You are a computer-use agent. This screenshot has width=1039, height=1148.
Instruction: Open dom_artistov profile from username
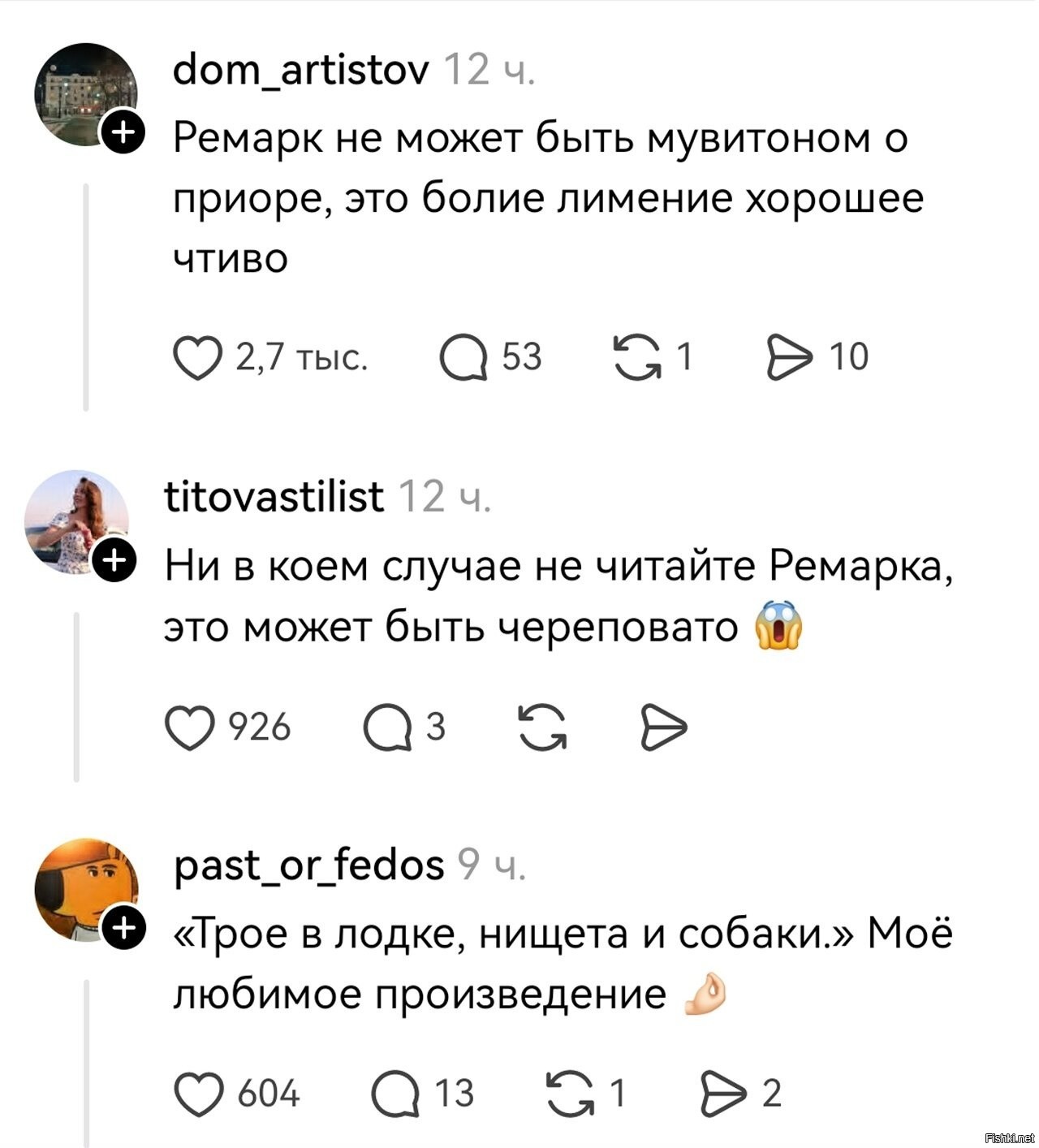pos(300,71)
